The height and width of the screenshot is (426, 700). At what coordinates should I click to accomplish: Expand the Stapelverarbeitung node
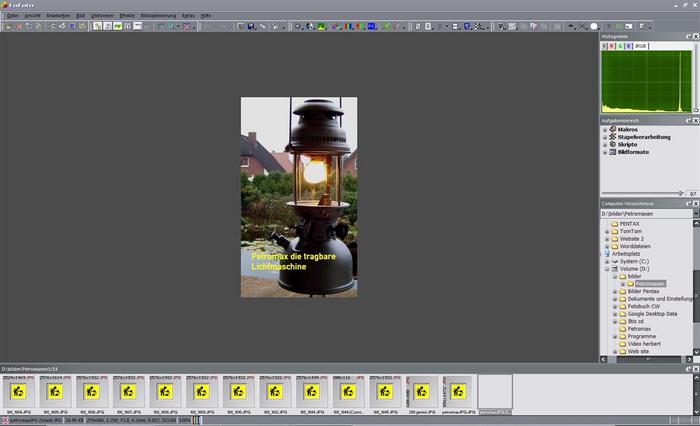pyautogui.click(x=605, y=137)
